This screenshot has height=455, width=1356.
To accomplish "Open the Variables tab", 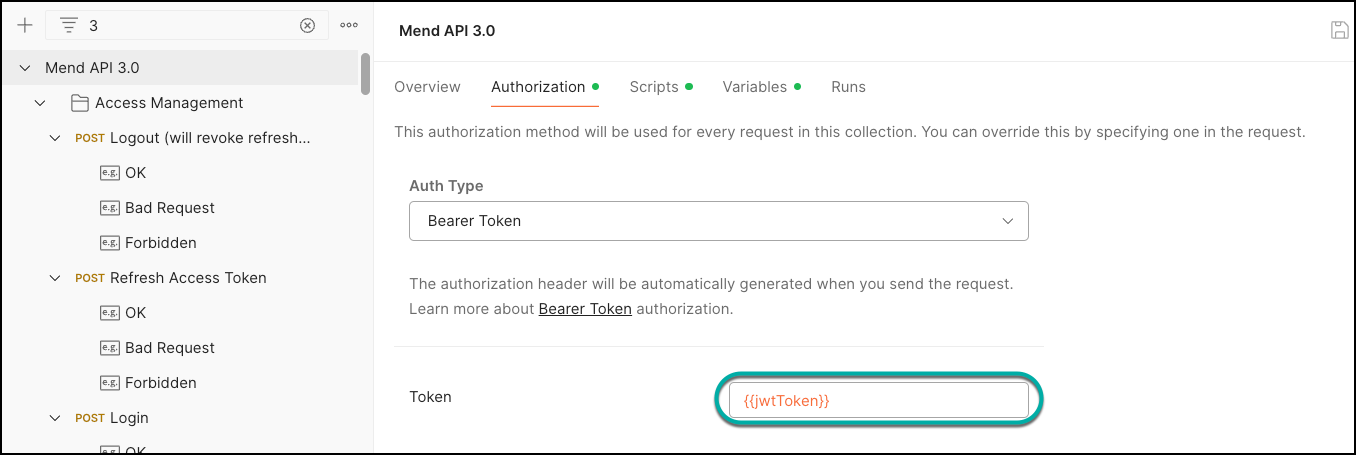I will pos(754,87).
